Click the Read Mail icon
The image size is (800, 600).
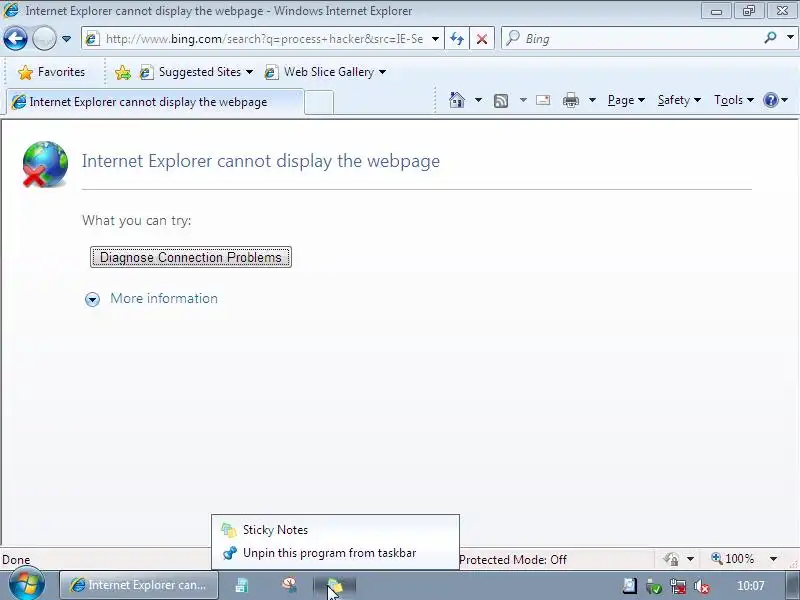point(543,100)
